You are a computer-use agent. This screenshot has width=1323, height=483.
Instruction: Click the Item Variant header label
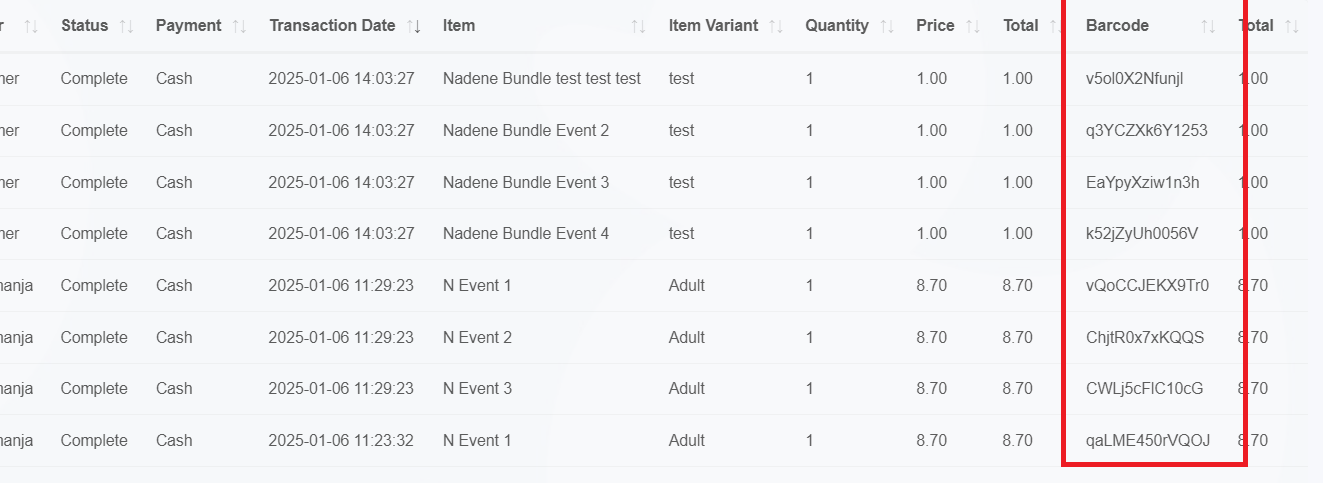(x=713, y=26)
